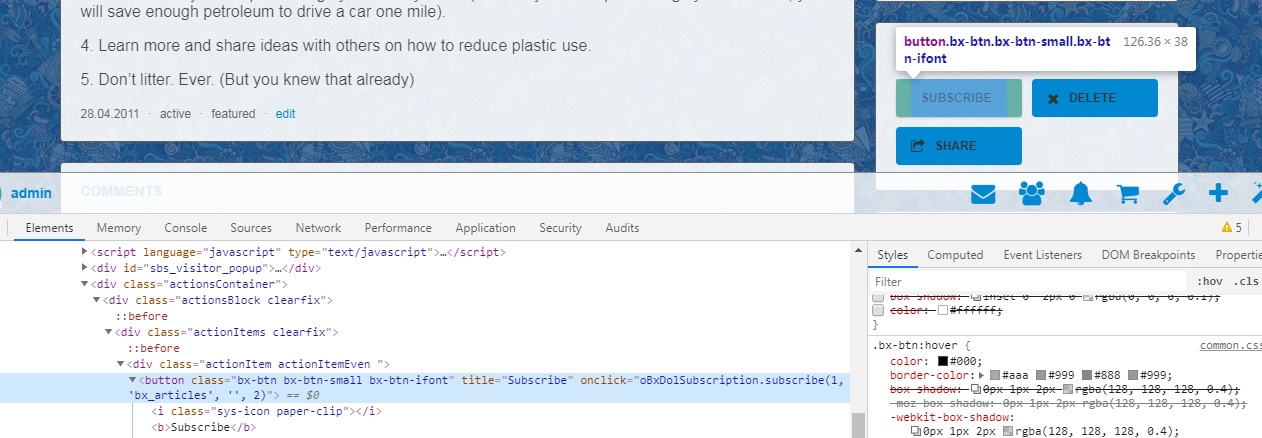Open the mail envelope icon

[x=984, y=194]
